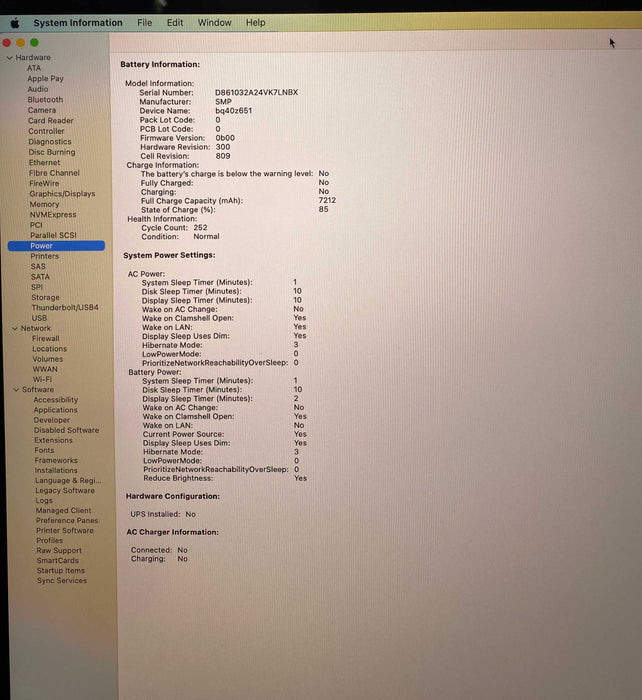Collapse the Hardware section chevron
642x700 pixels.
[x=9, y=58]
